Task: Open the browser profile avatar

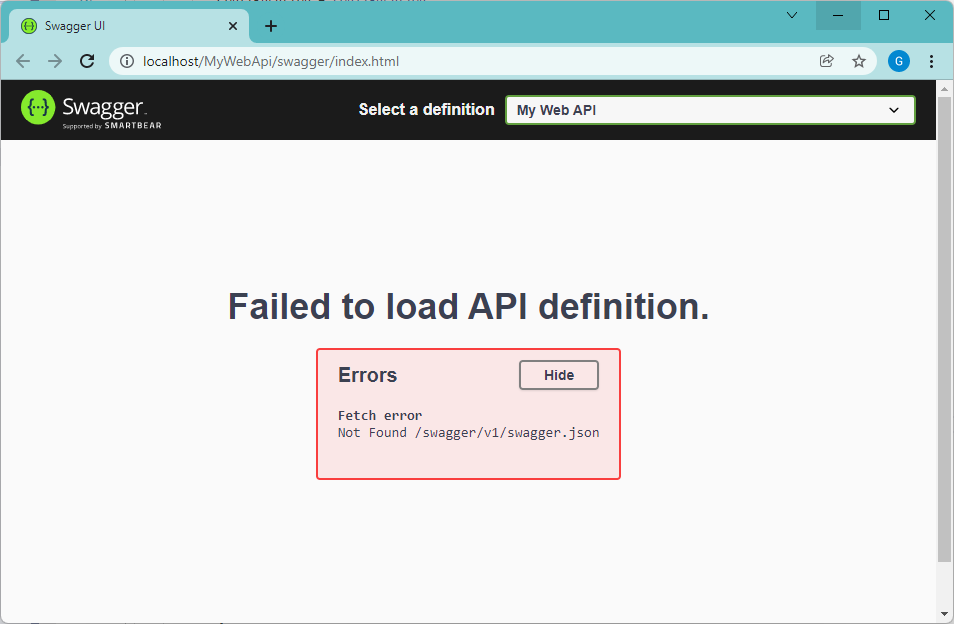Action: tap(899, 61)
